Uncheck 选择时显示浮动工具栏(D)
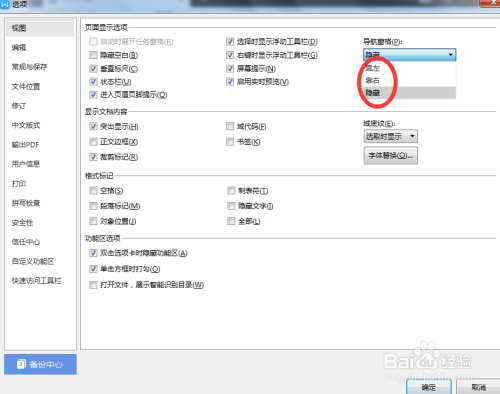This screenshot has width=500, height=394. 230,42
